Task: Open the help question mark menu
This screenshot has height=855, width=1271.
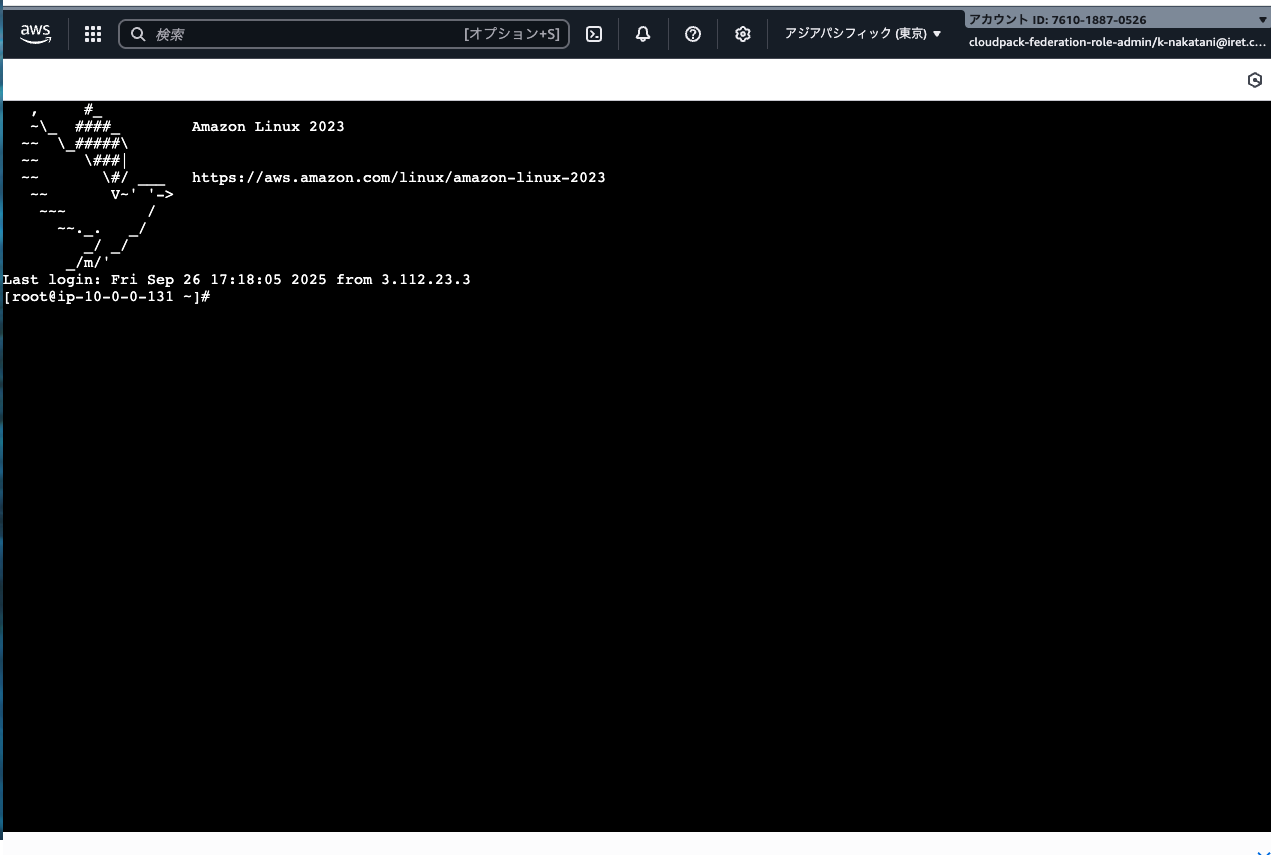Action: pos(693,34)
